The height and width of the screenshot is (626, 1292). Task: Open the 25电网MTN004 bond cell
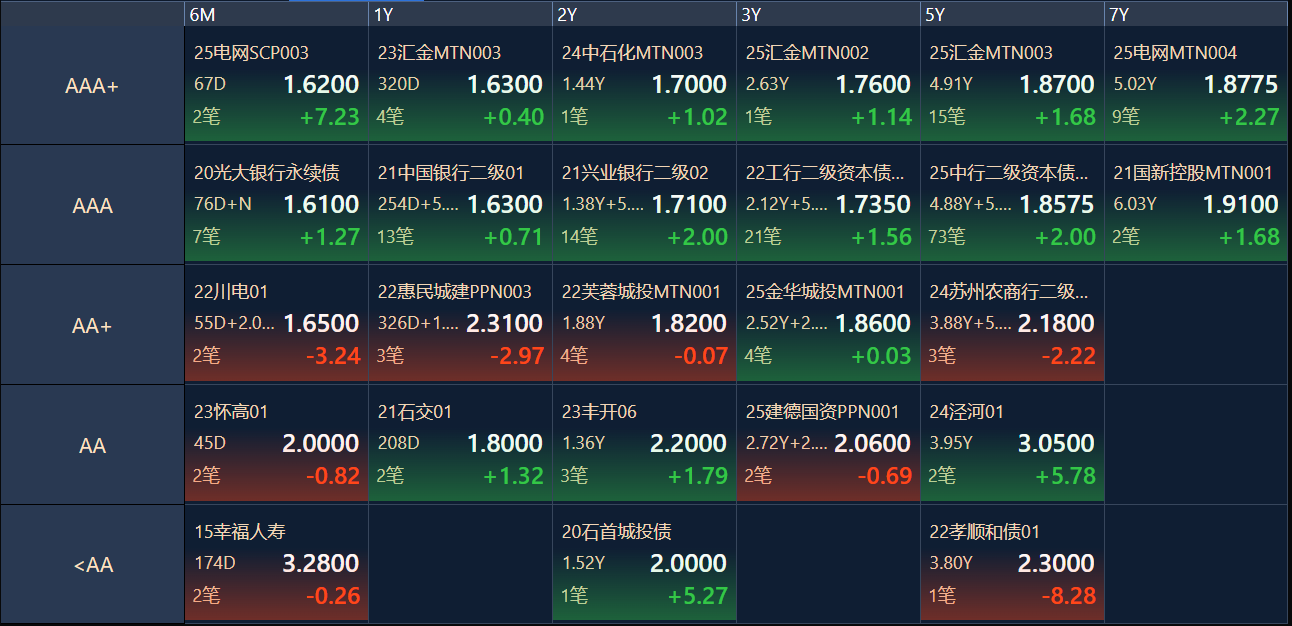click(x=1196, y=86)
